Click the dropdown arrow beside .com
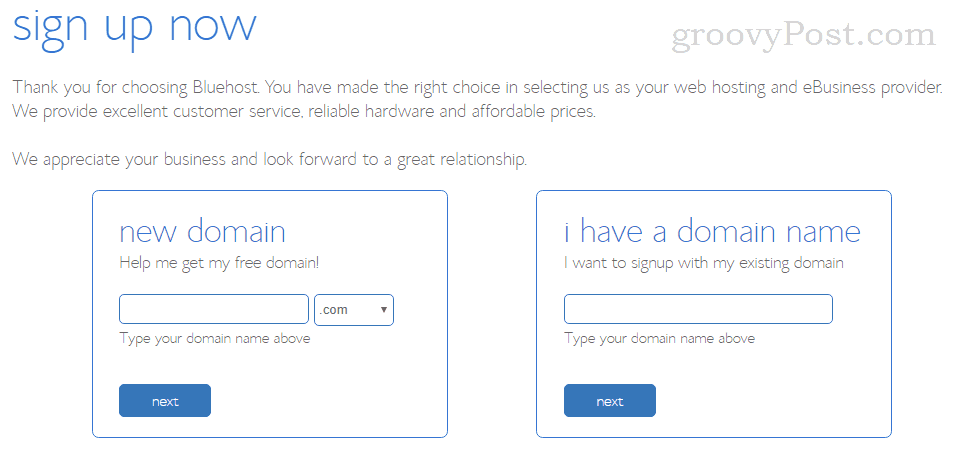This screenshot has width=971, height=465. [x=384, y=310]
